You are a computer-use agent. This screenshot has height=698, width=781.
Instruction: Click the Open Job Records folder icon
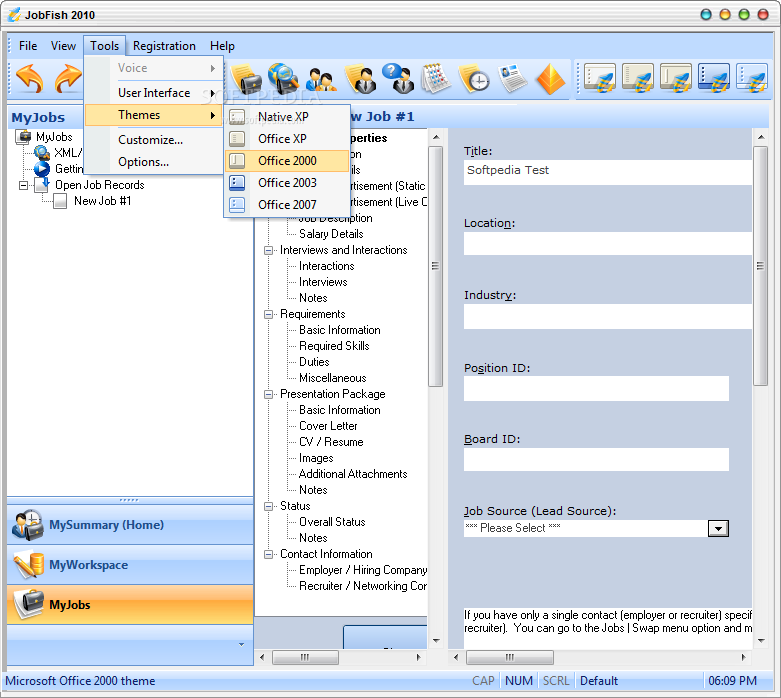[42, 185]
